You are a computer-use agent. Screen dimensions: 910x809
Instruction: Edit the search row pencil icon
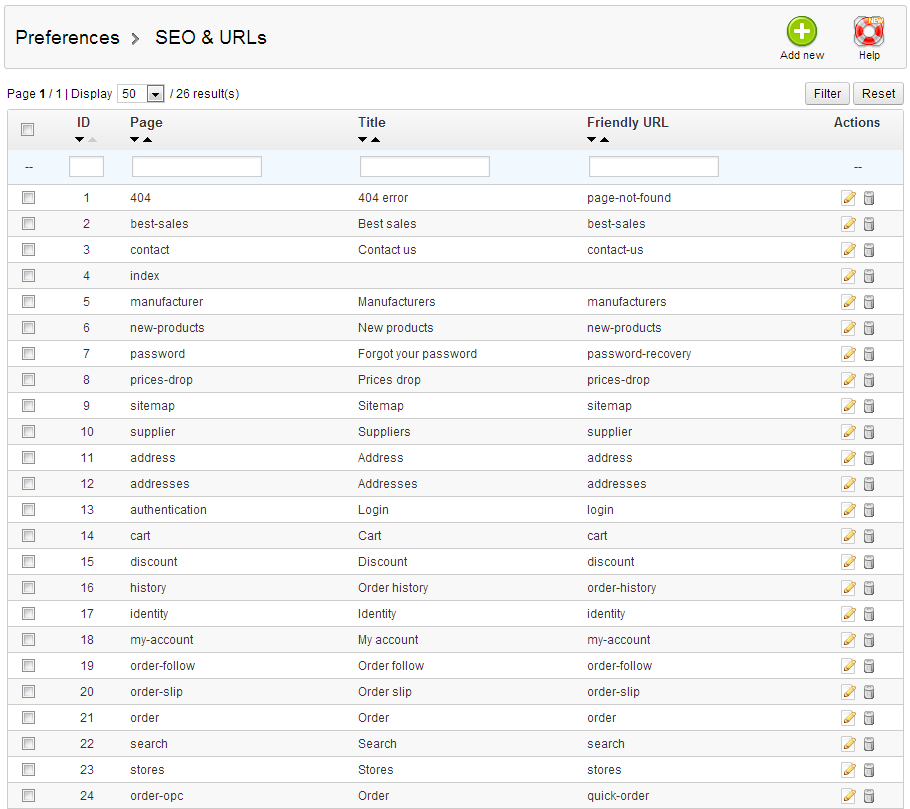pyautogui.click(x=849, y=744)
